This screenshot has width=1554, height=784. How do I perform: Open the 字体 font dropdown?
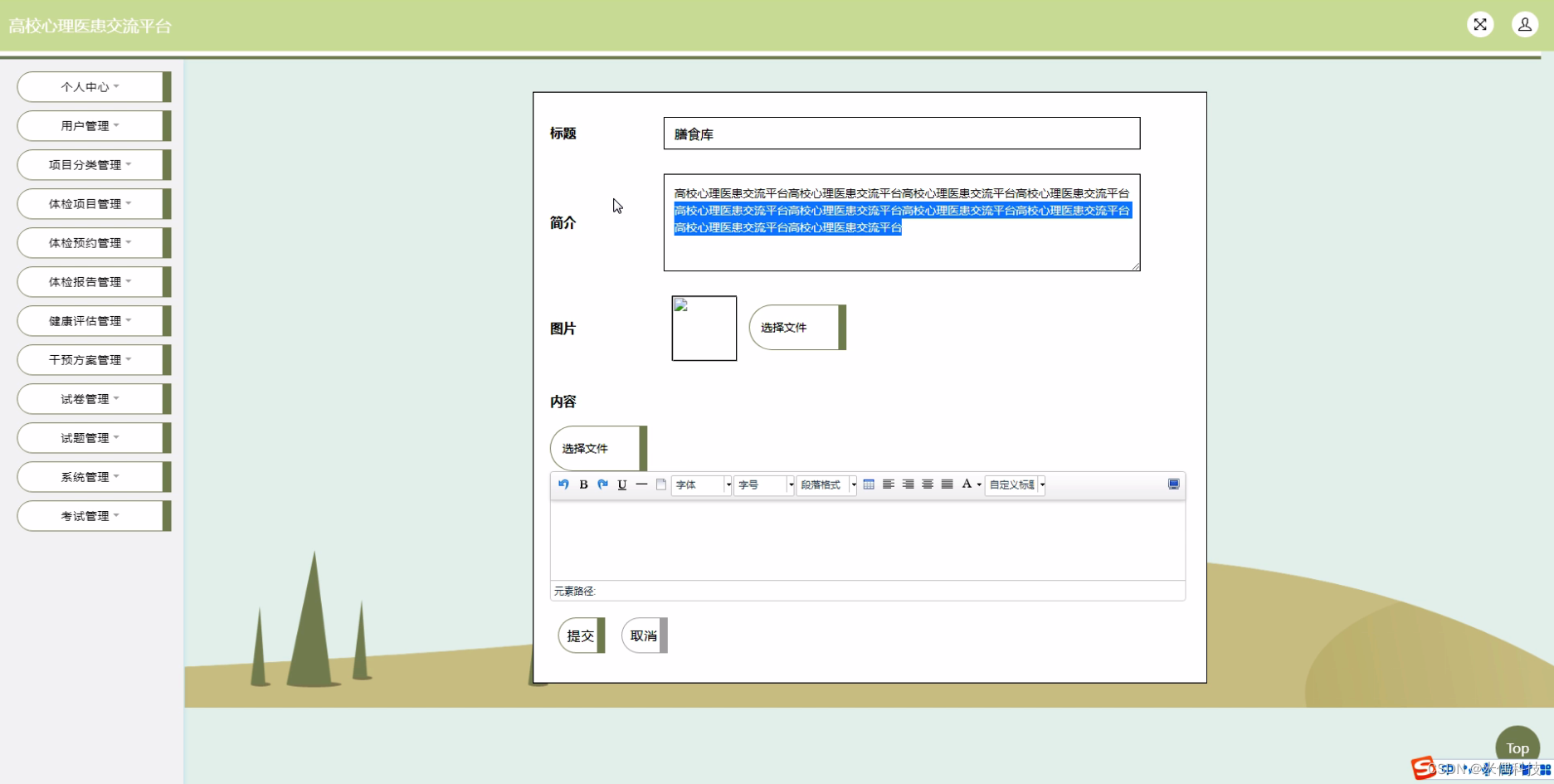pyautogui.click(x=702, y=485)
